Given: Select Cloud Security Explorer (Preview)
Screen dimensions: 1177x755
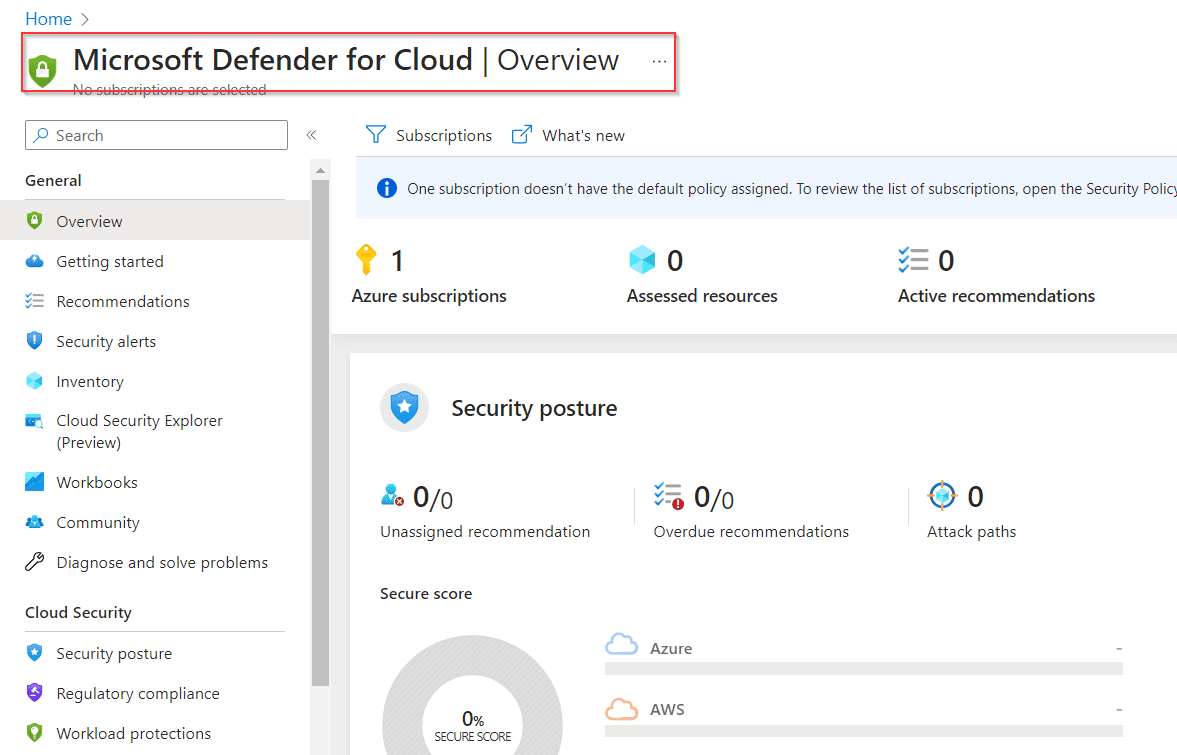Looking at the screenshot, I should click(x=139, y=431).
